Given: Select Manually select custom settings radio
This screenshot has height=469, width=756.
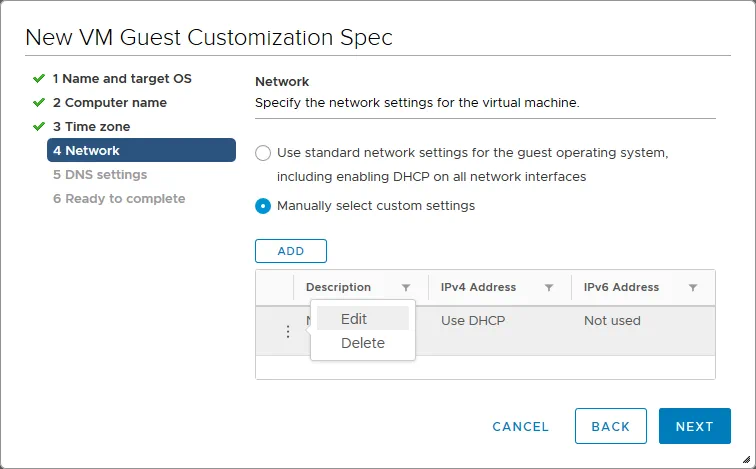Looking at the screenshot, I should pyautogui.click(x=263, y=206).
